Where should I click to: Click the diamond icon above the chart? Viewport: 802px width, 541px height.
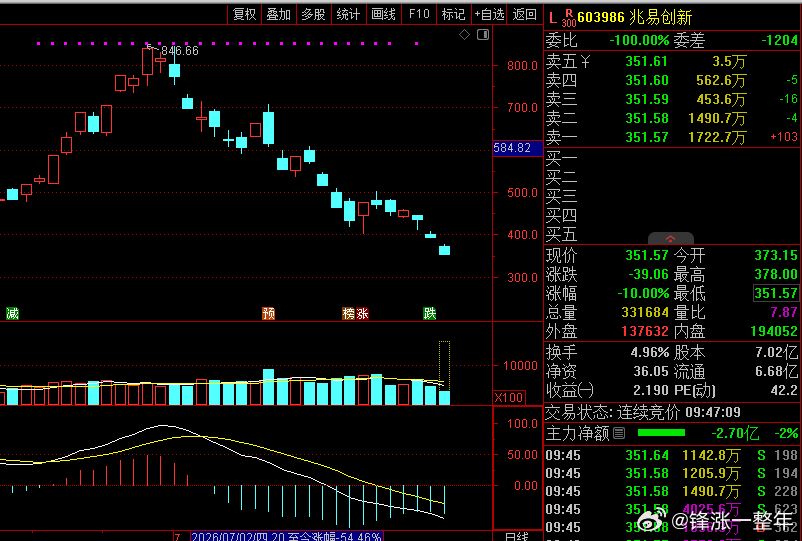[x=464, y=35]
